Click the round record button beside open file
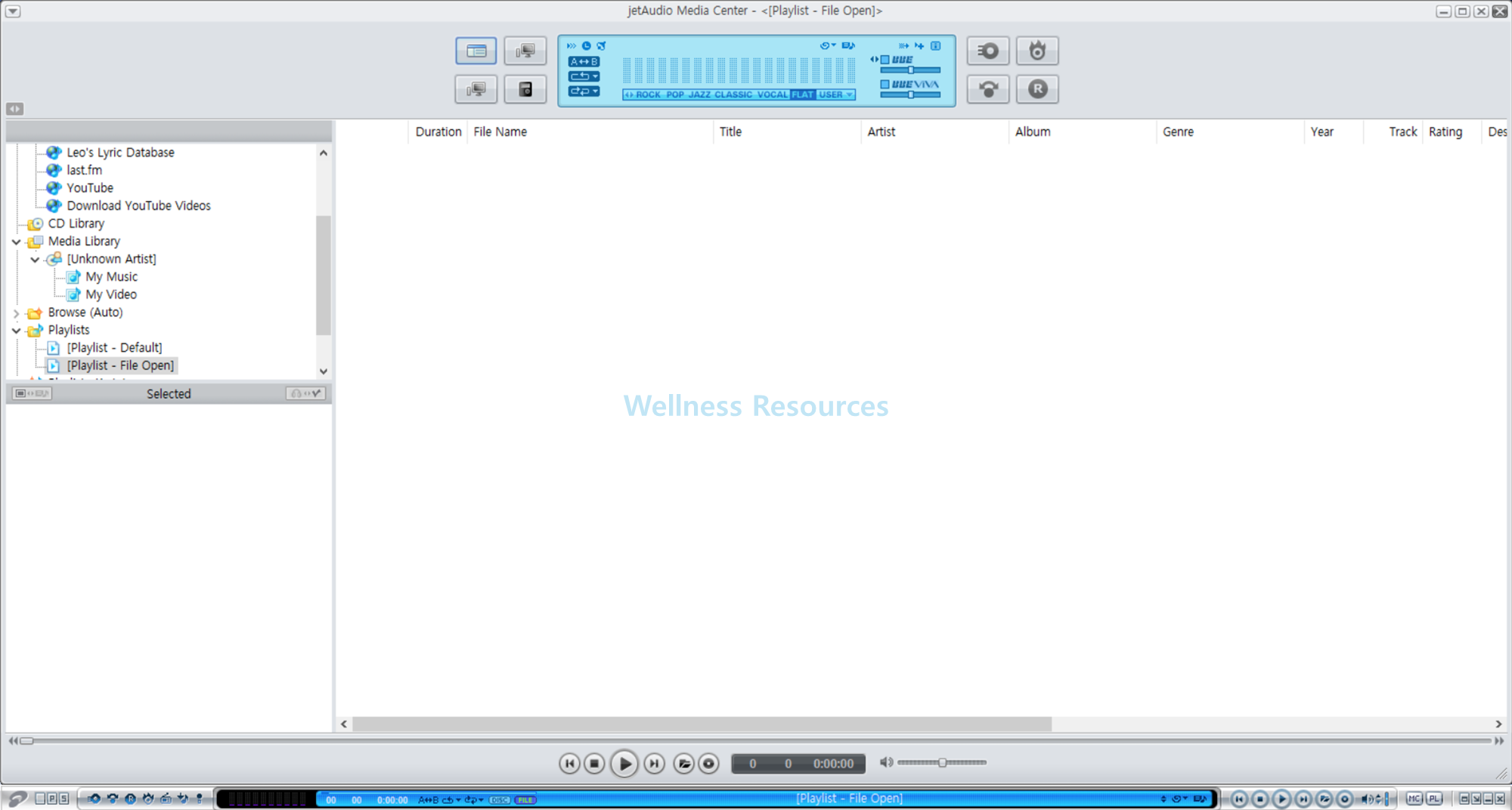This screenshot has width=1512, height=810. click(708, 764)
